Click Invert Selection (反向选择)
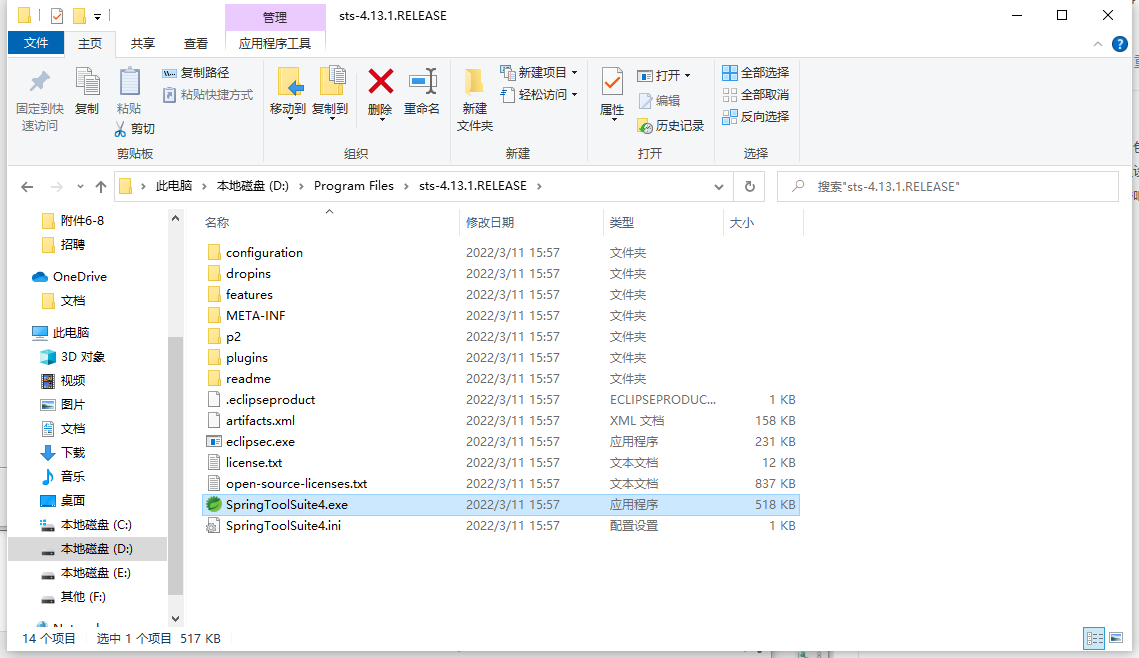 [x=755, y=116]
